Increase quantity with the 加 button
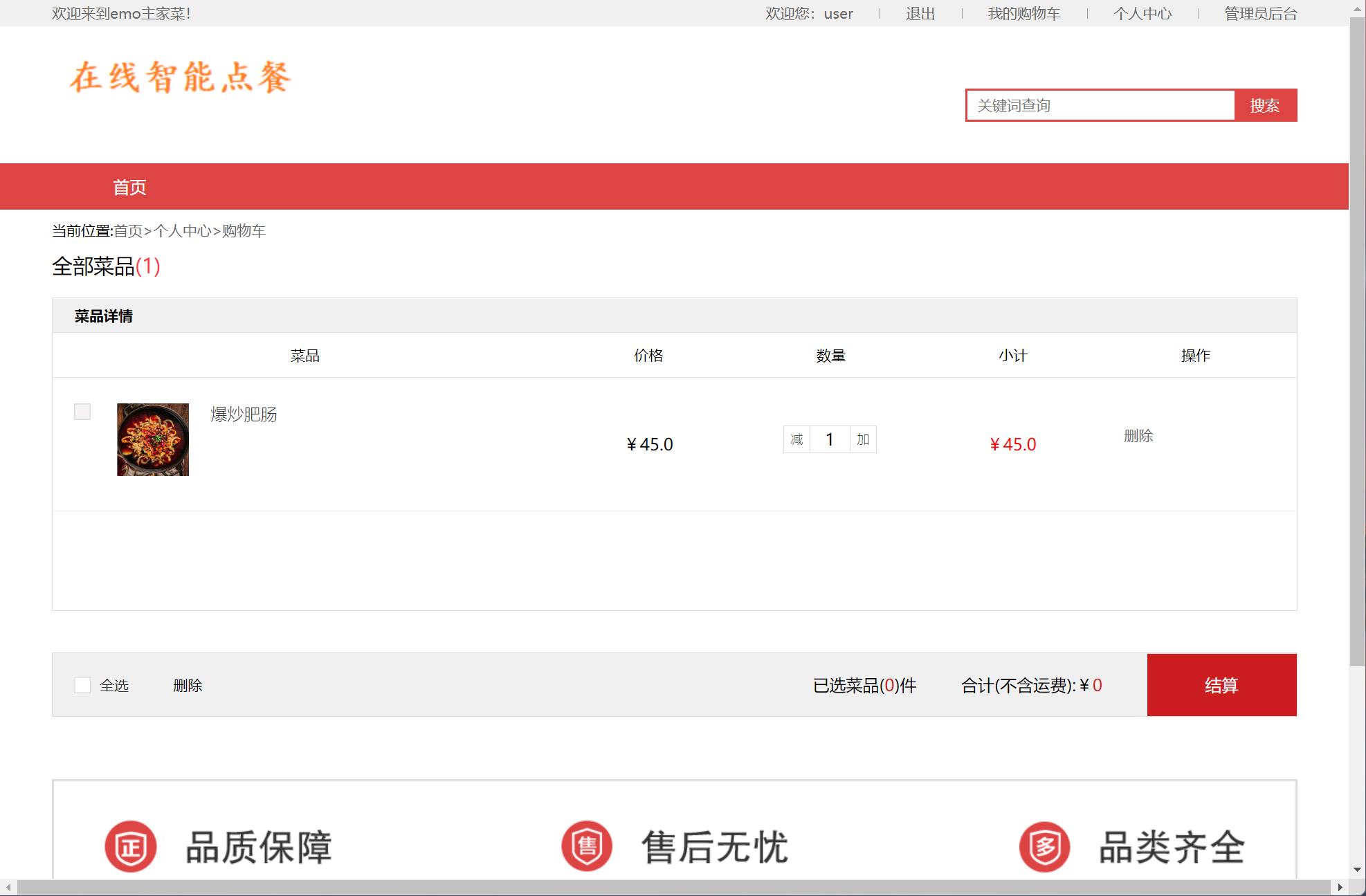This screenshot has width=1366, height=896. (x=863, y=439)
